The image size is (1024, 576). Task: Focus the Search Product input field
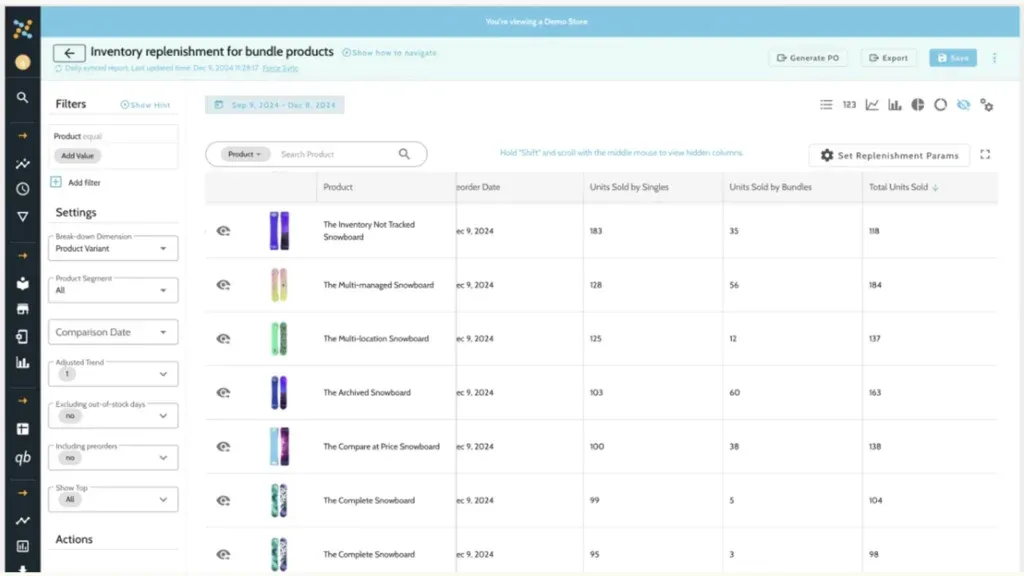point(336,155)
